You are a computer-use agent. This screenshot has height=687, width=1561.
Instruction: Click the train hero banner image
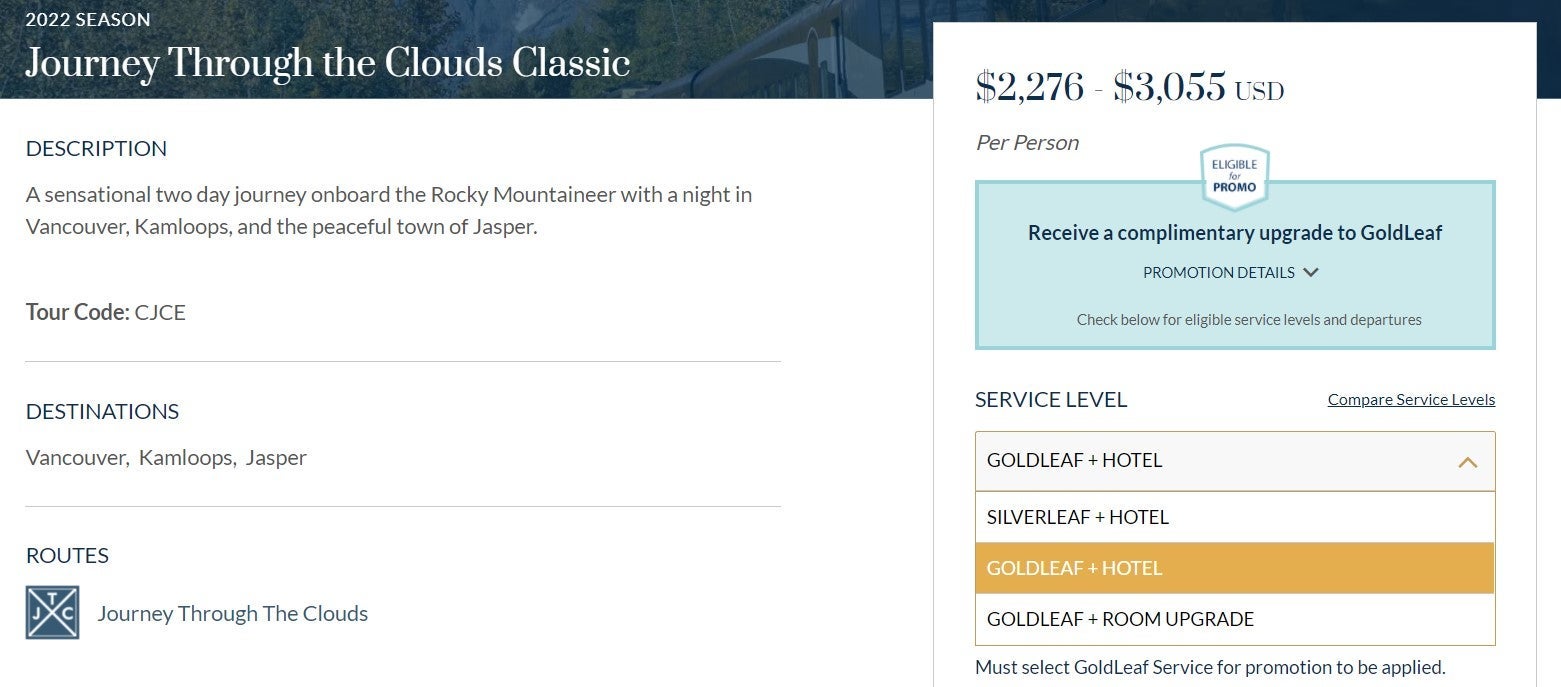point(780,49)
